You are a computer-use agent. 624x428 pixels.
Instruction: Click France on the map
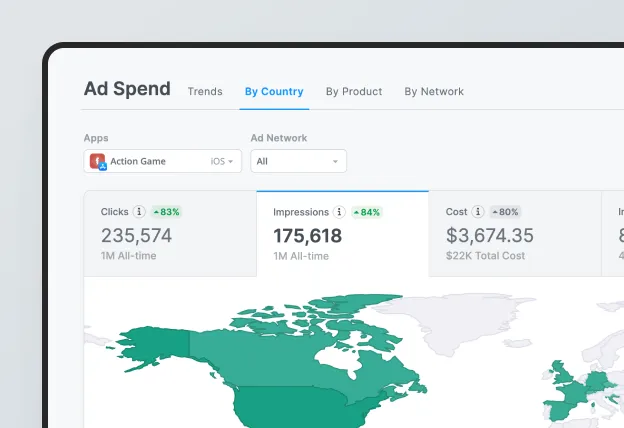[573, 394]
